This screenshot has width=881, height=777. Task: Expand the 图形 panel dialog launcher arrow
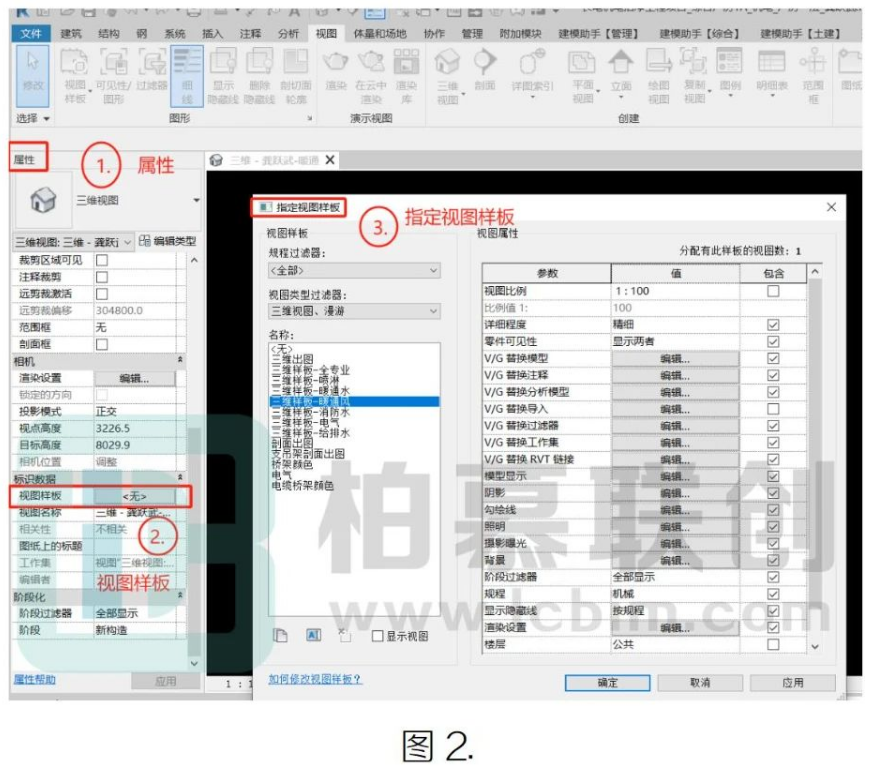[309, 119]
